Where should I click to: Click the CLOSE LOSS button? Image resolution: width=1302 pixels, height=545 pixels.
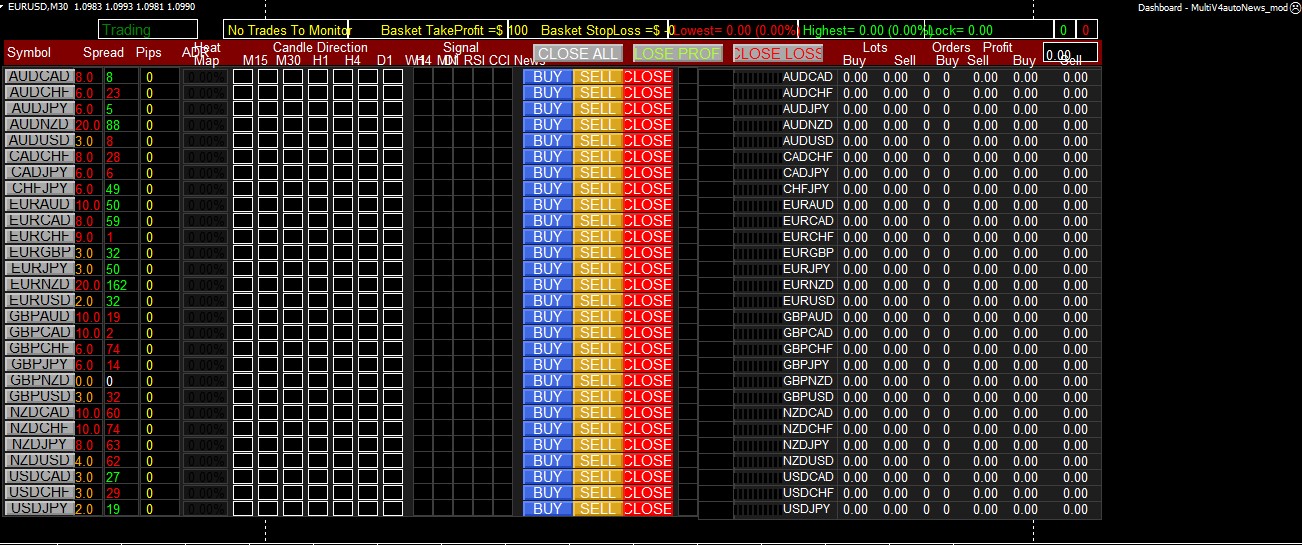click(x=778, y=53)
